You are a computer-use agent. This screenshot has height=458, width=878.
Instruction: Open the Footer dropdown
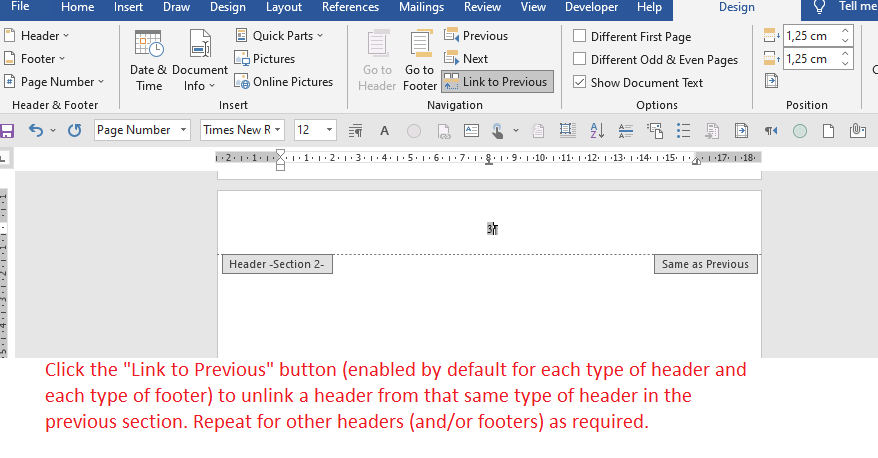tap(35, 58)
